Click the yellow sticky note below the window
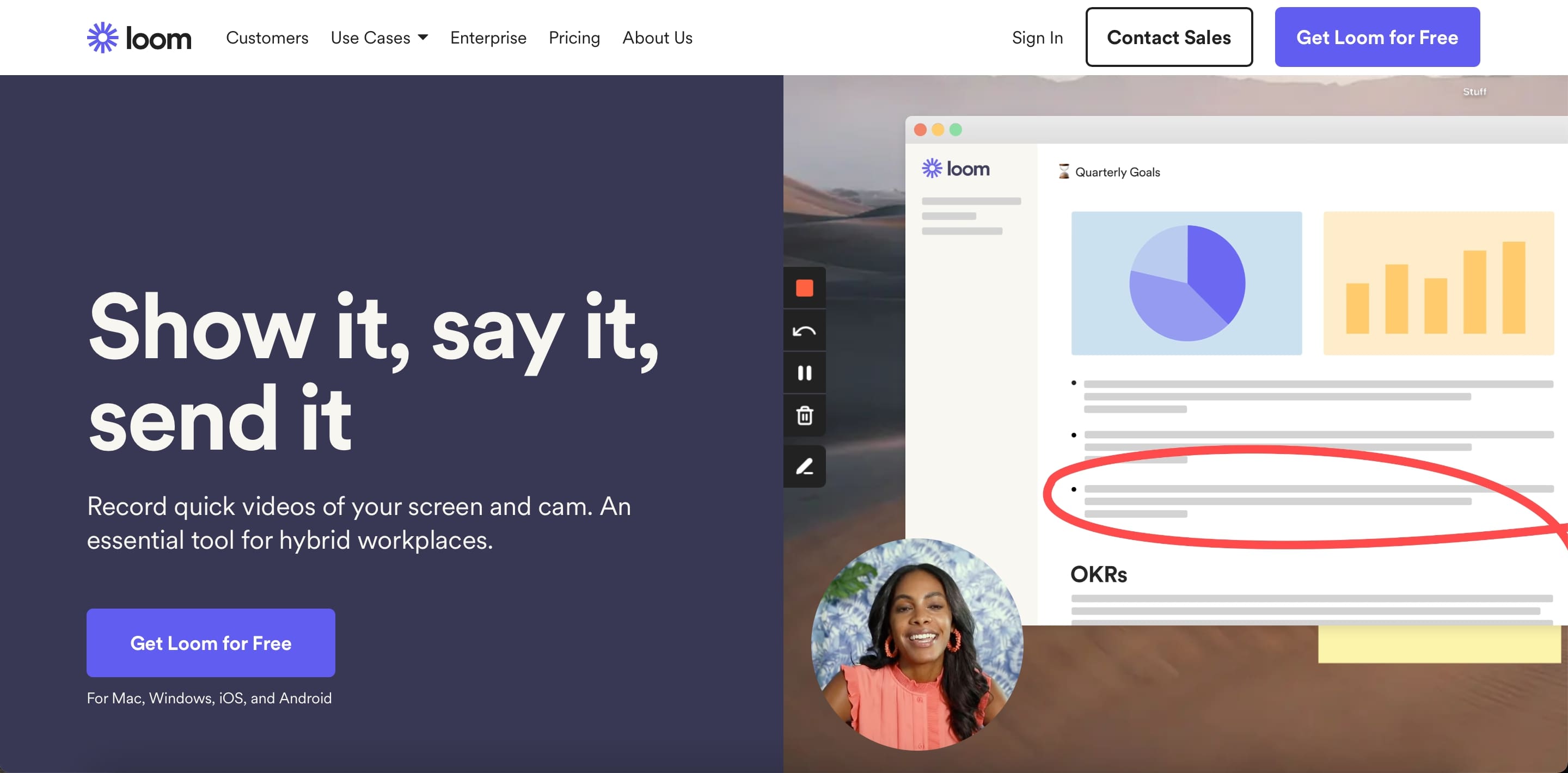This screenshot has height=773, width=1568. pyautogui.click(x=1439, y=644)
